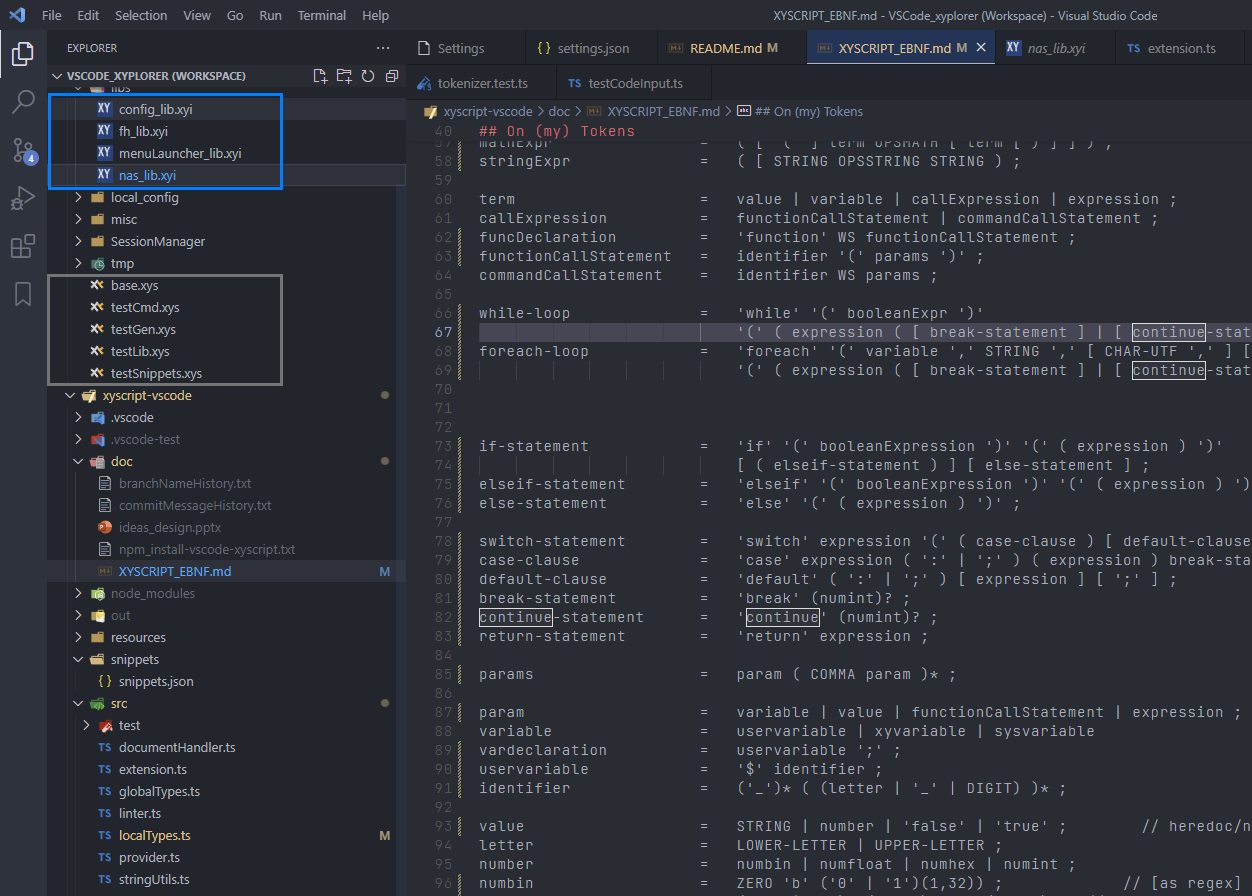Switch to the settings.json tab
Viewport: 1252px width, 896px height.
[x=593, y=48]
